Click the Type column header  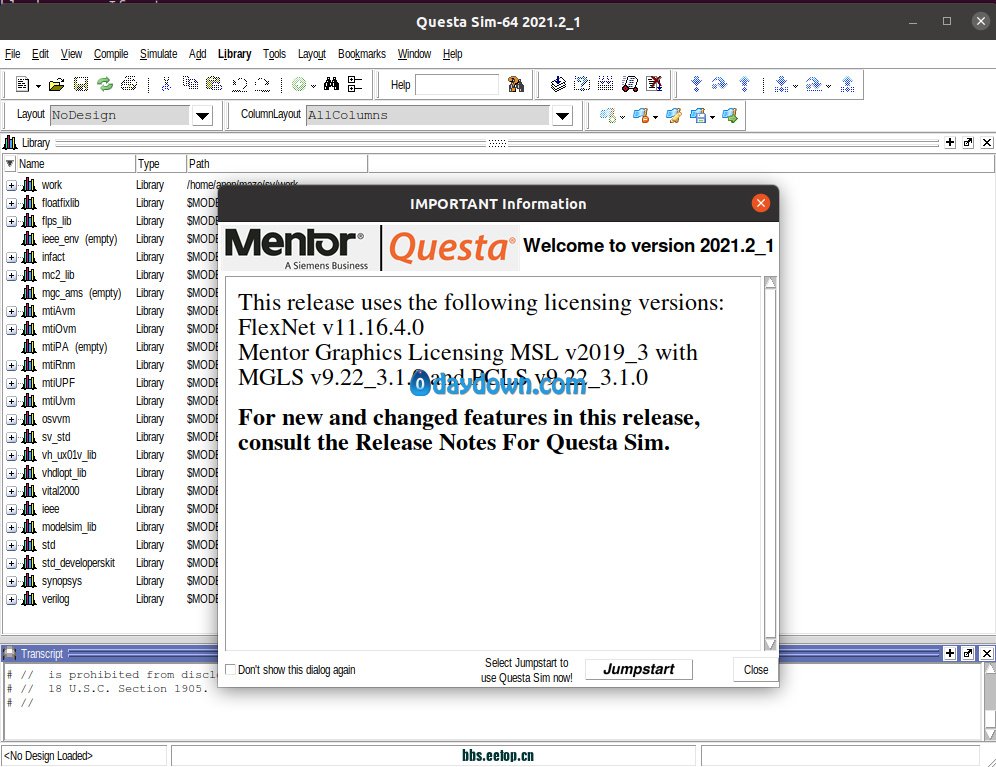[x=161, y=164]
